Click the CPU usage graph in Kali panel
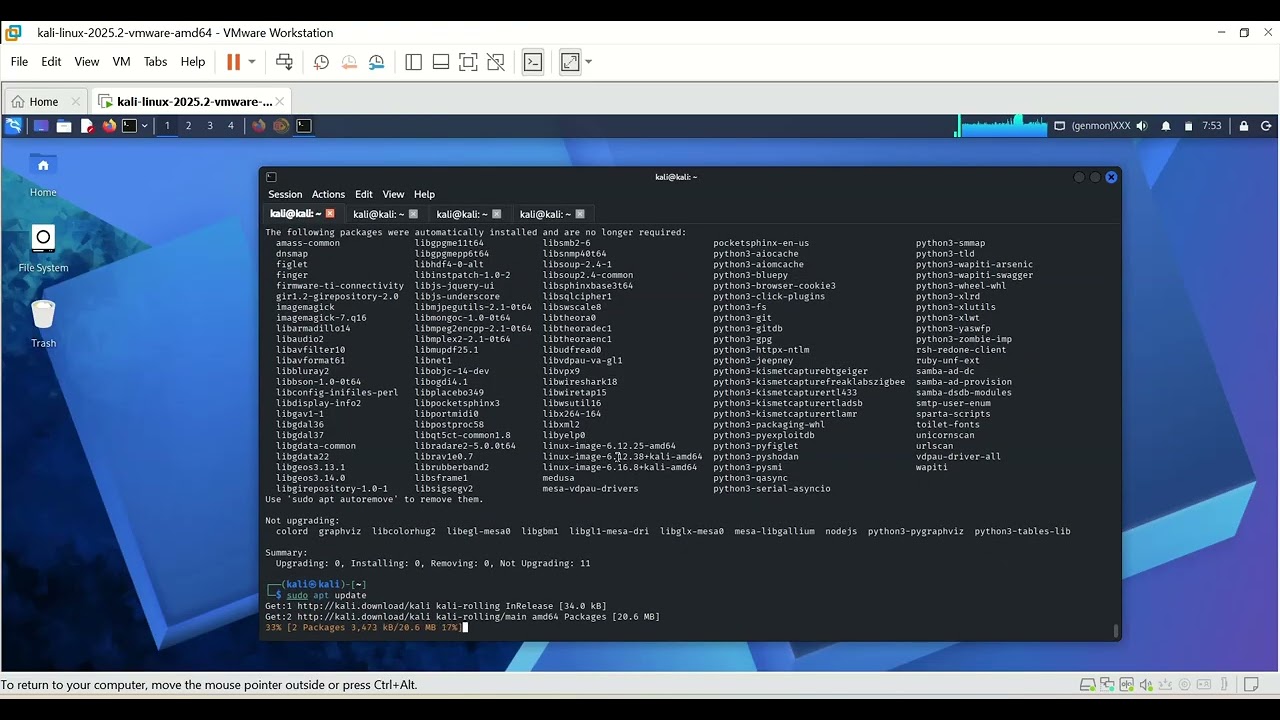Viewport: 1280px width, 720px height. 1002,126
